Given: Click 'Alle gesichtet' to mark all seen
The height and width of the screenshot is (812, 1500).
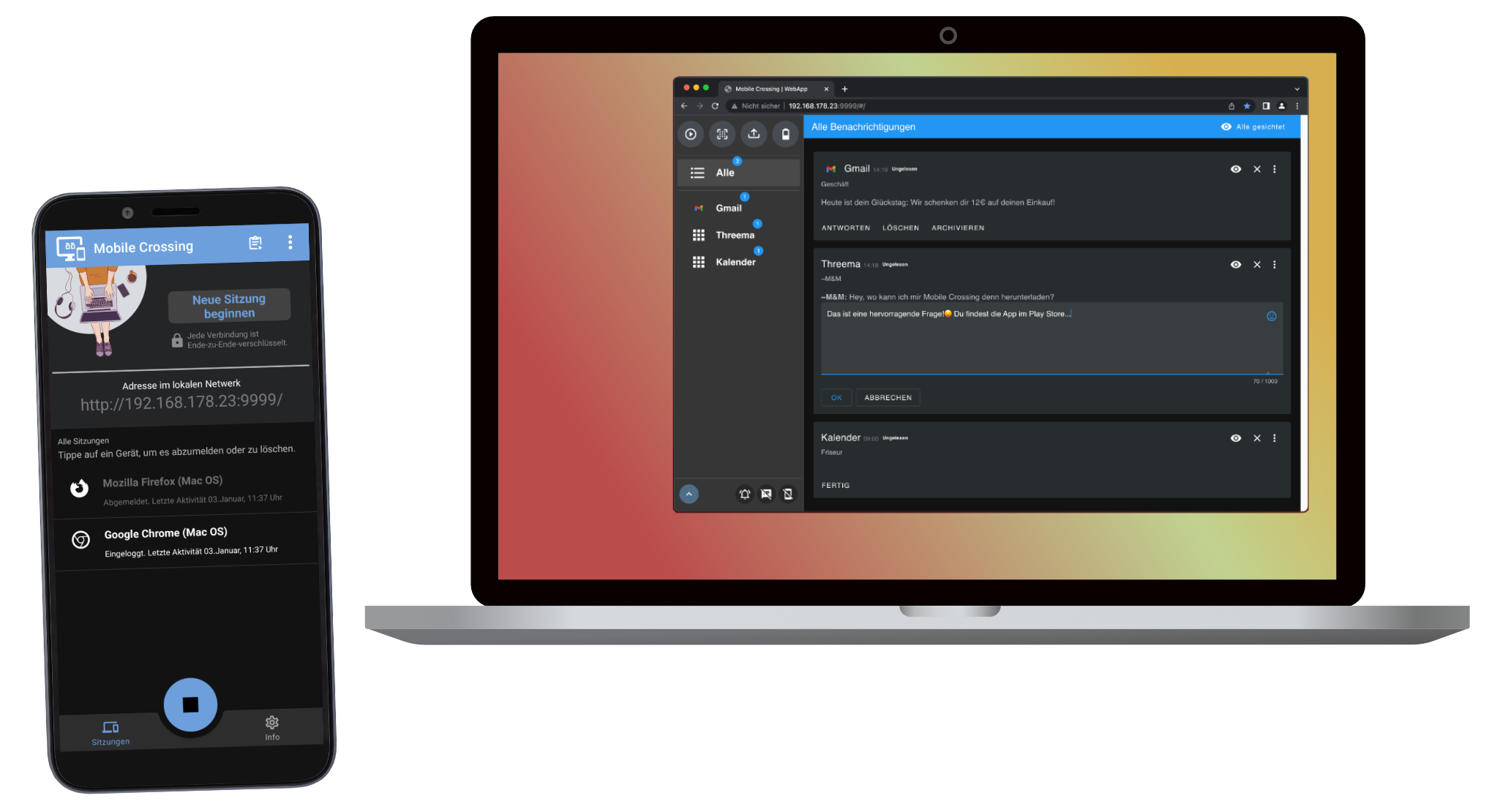Looking at the screenshot, I should pos(1253,127).
